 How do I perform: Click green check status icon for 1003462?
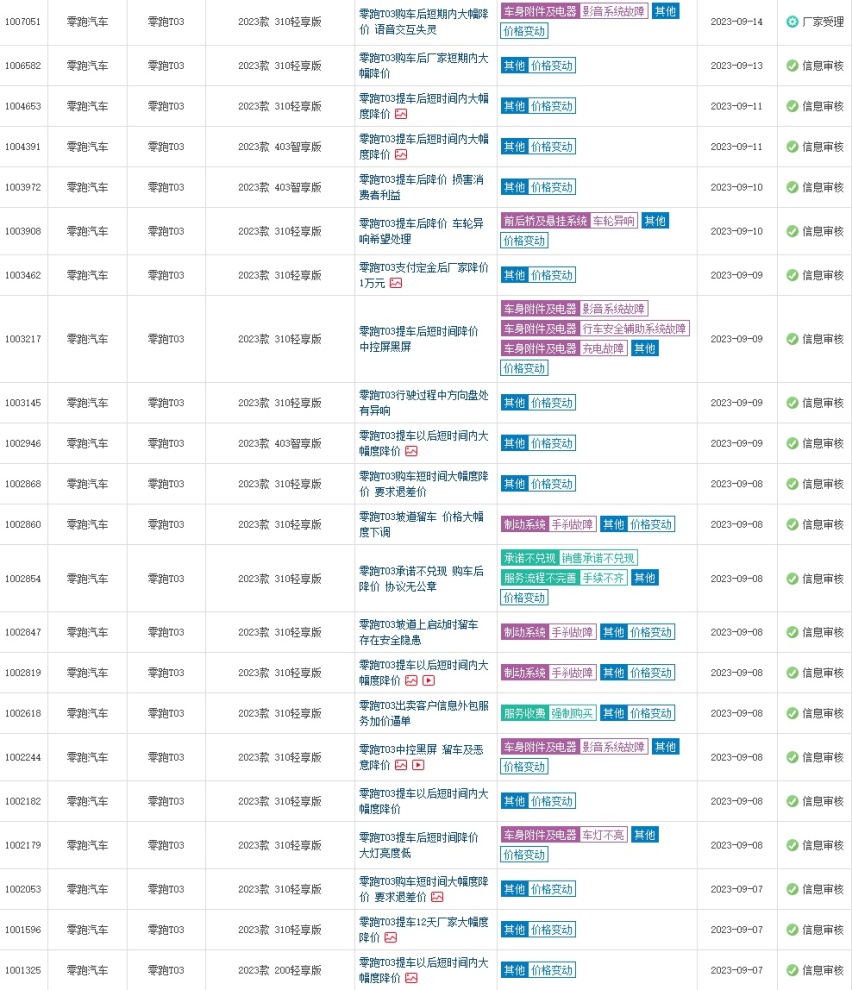click(792, 275)
